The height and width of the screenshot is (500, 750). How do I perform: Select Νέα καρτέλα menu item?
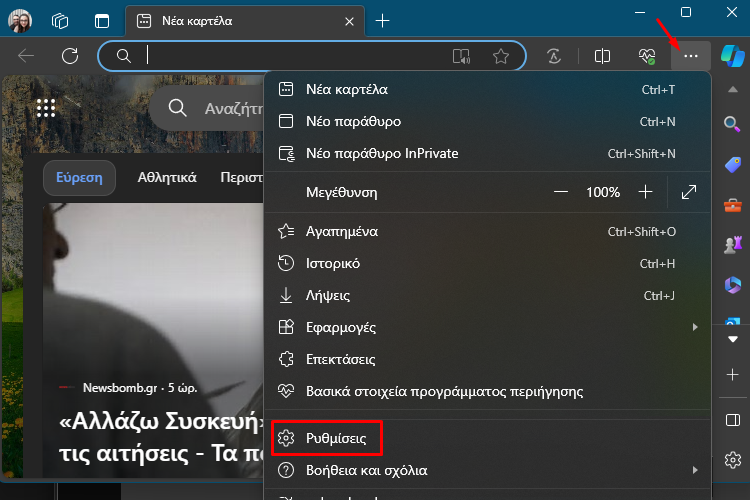point(487,89)
